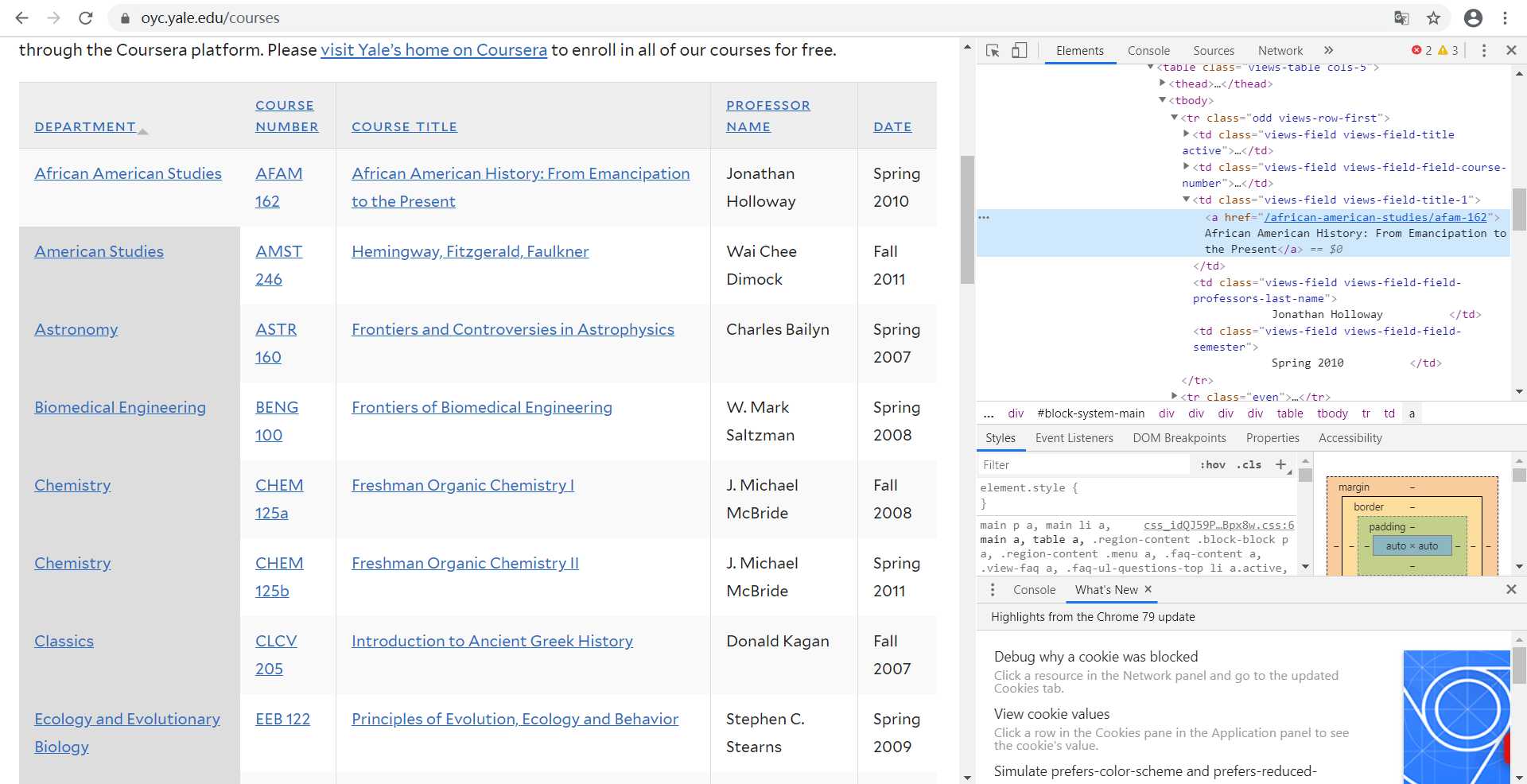Click the Elements panel scrollbar thumb
Screen dimensions: 1527x784
click(1518, 208)
